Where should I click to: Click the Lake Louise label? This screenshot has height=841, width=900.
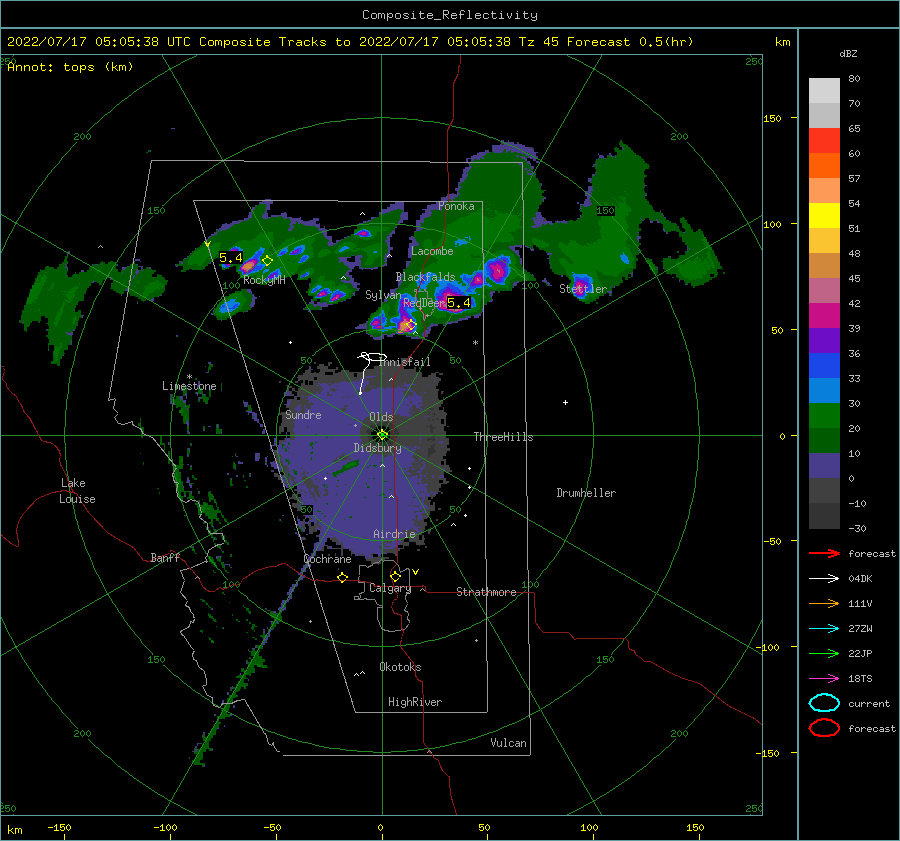(77, 491)
